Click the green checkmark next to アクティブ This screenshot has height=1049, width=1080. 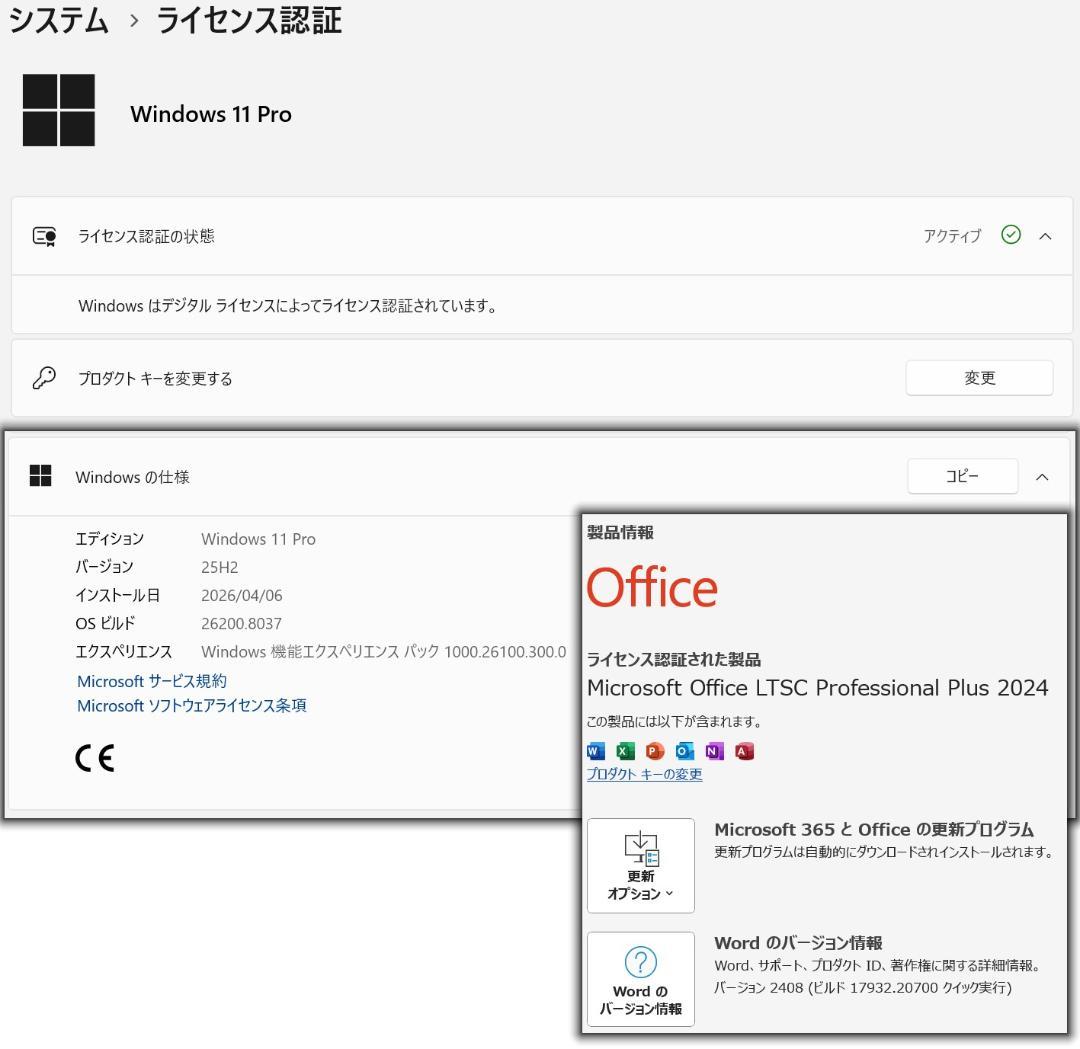(1010, 235)
